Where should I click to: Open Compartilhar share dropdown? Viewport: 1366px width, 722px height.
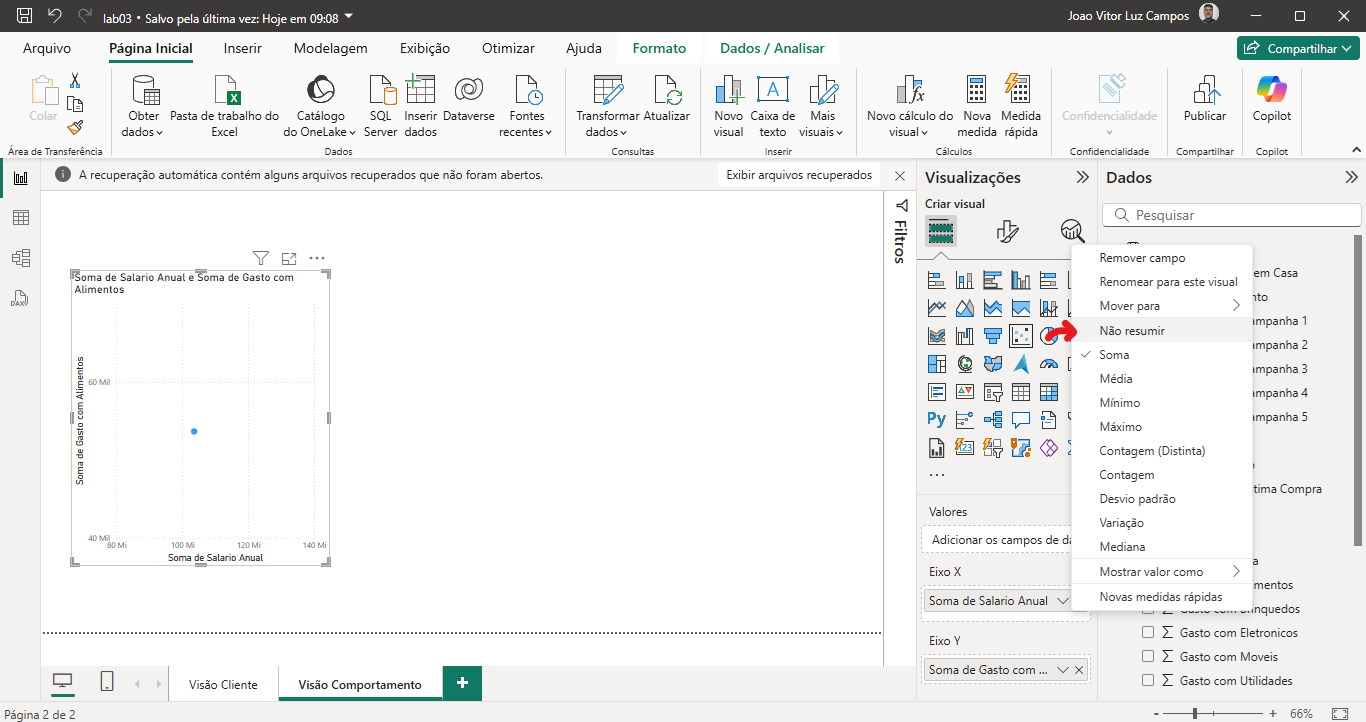tap(1299, 48)
